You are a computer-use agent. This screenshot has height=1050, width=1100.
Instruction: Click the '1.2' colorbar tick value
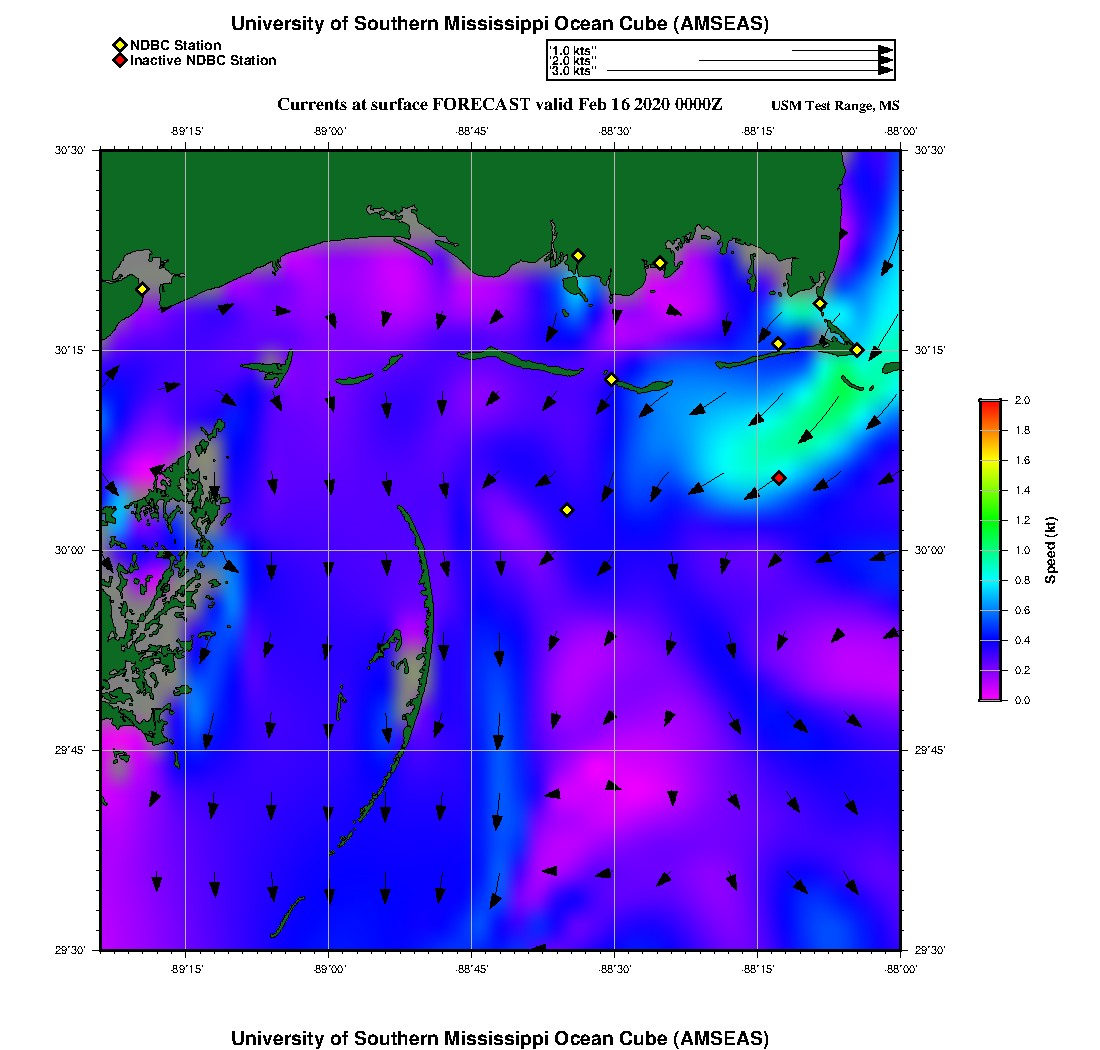point(1022,520)
